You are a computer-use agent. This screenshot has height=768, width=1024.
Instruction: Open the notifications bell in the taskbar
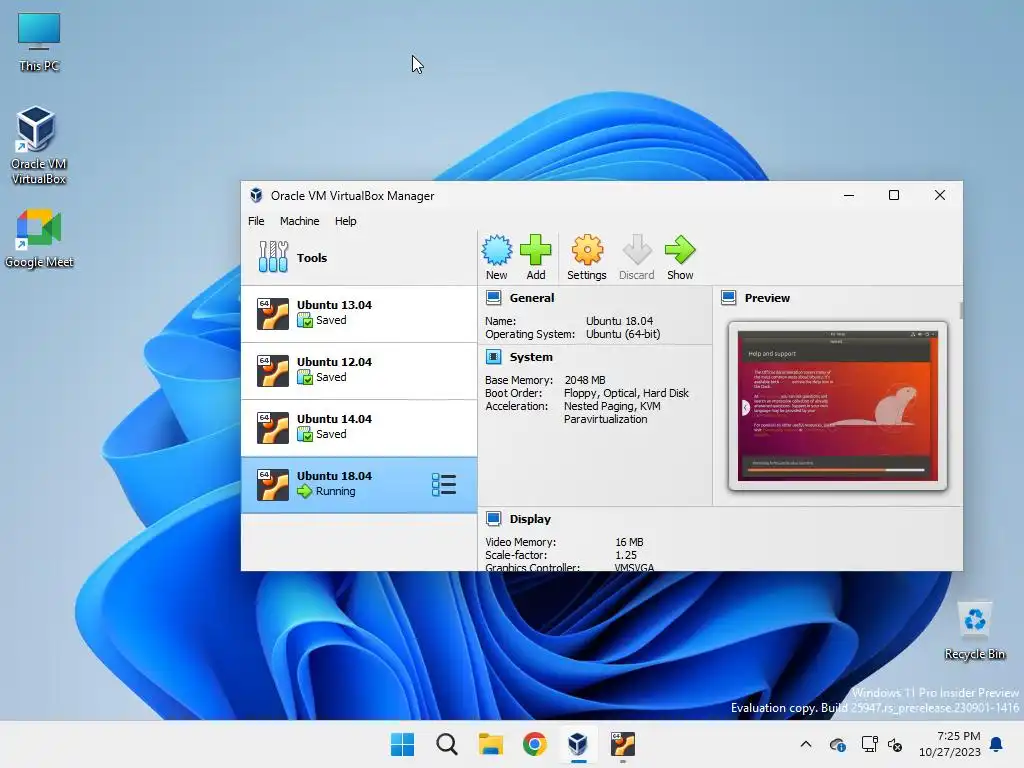click(x=997, y=744)
